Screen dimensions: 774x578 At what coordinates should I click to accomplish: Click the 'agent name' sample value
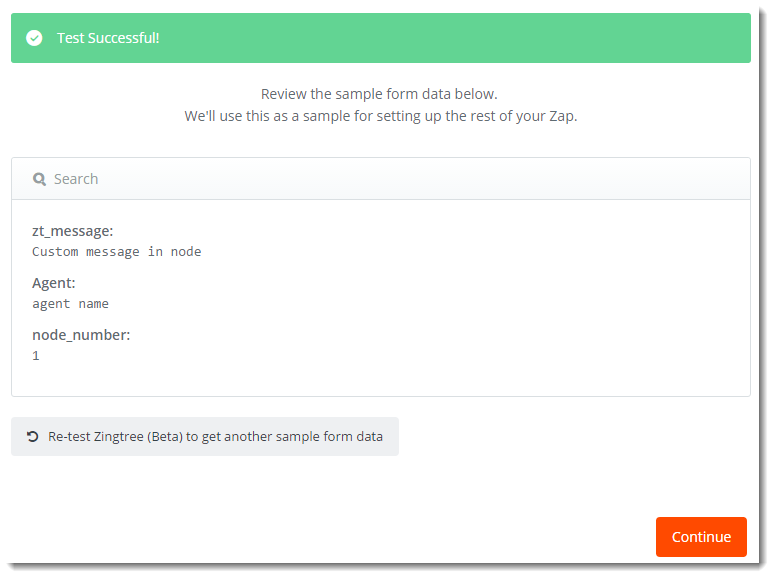[71, 304]
